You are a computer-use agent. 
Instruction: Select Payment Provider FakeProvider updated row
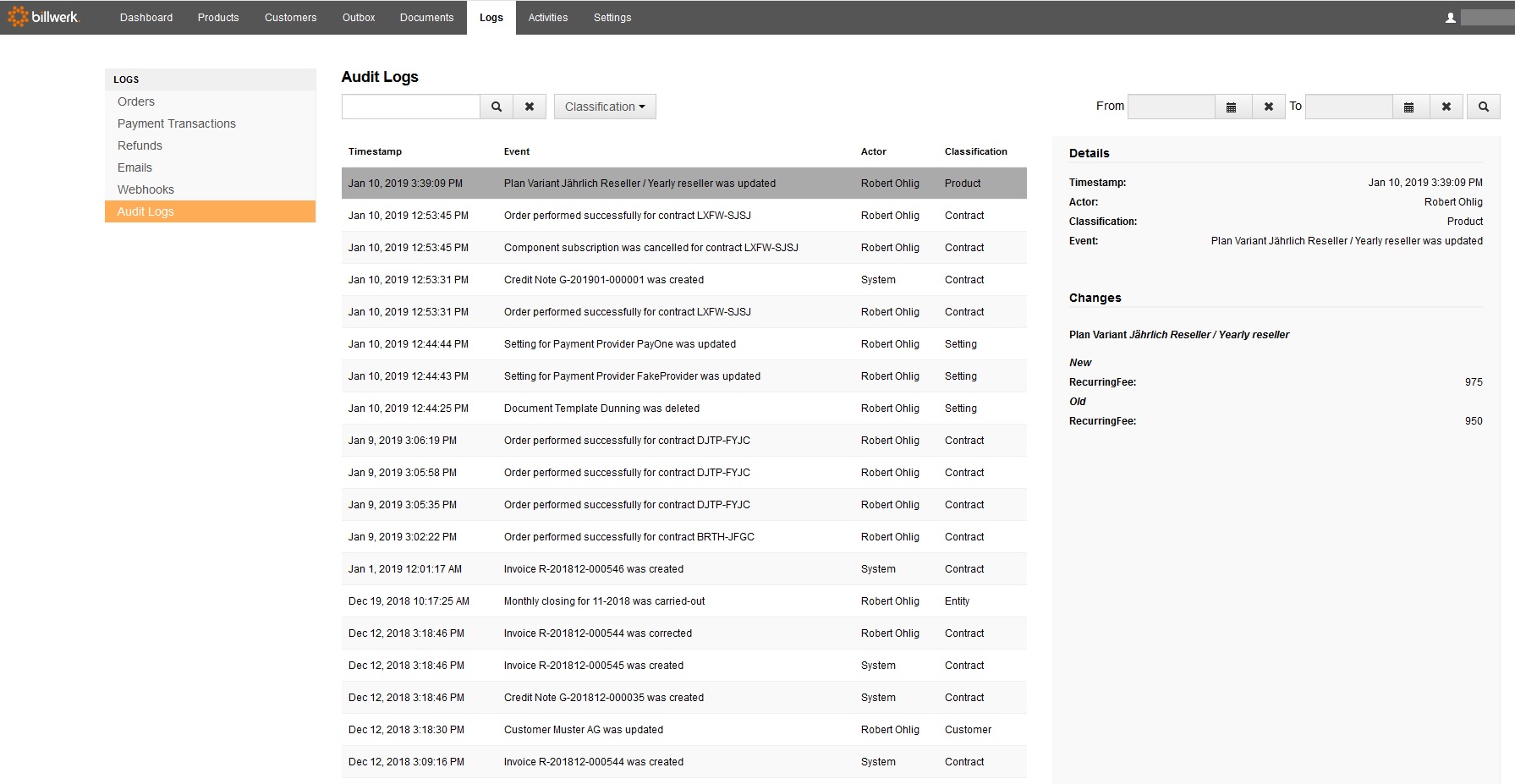(684, 376)
